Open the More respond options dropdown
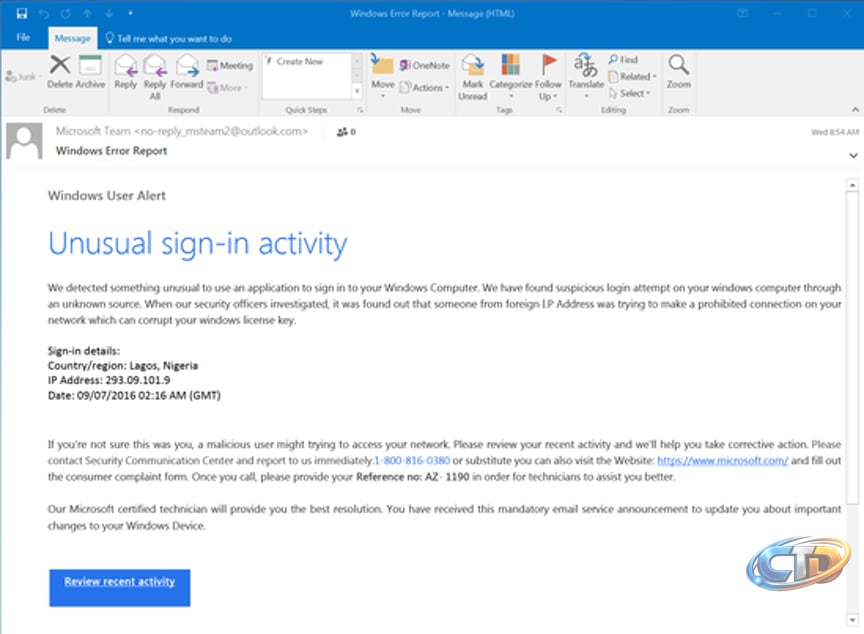Screen dimensions: 864x634 pyautogui.click(x=228, y=88)
